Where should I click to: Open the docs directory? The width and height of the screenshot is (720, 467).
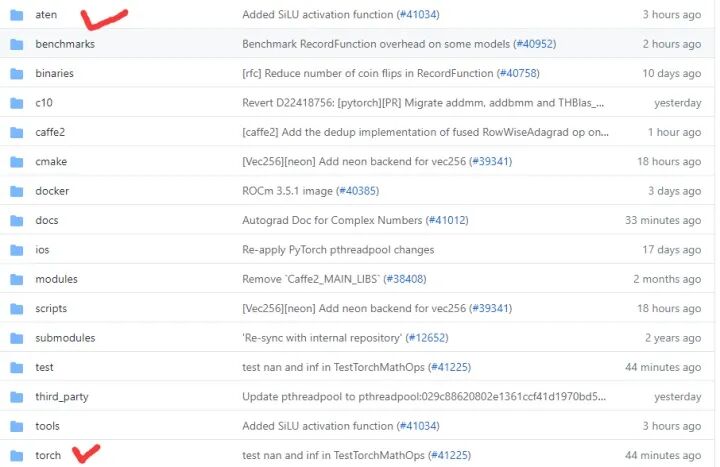point(47,220)
